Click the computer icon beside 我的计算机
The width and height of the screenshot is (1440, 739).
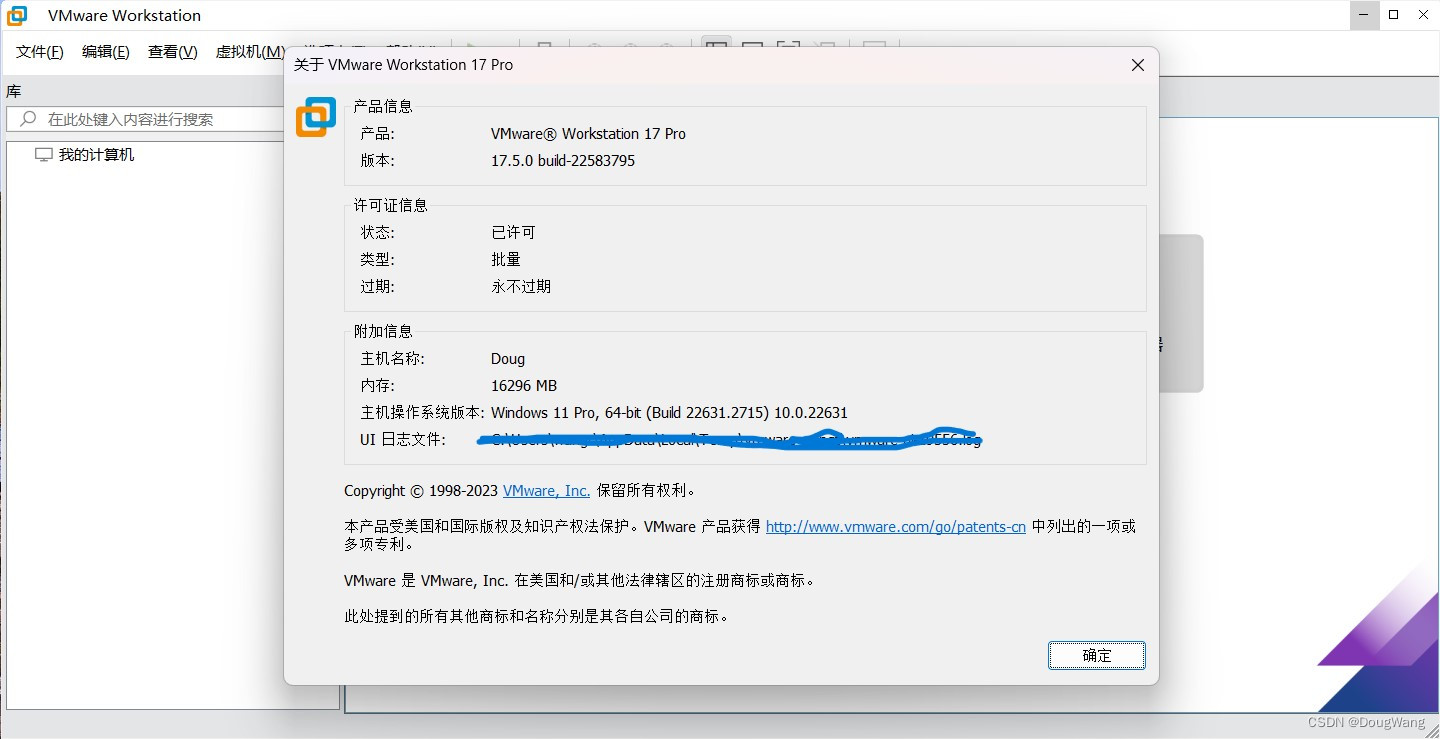43,155
